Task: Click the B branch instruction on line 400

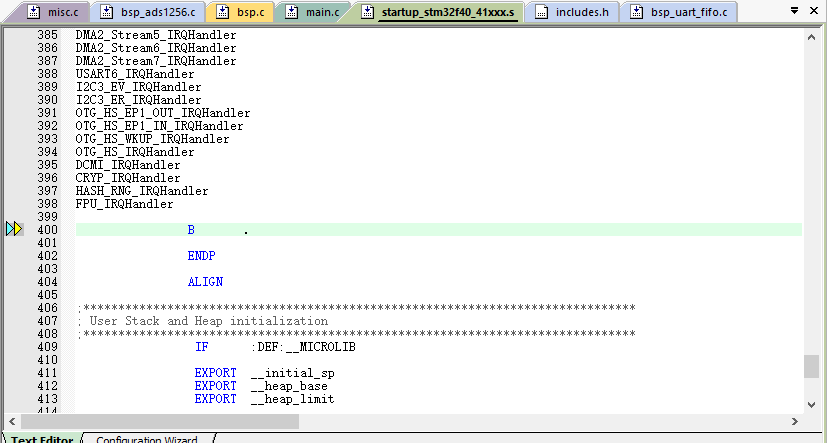Action: (191, 230)
